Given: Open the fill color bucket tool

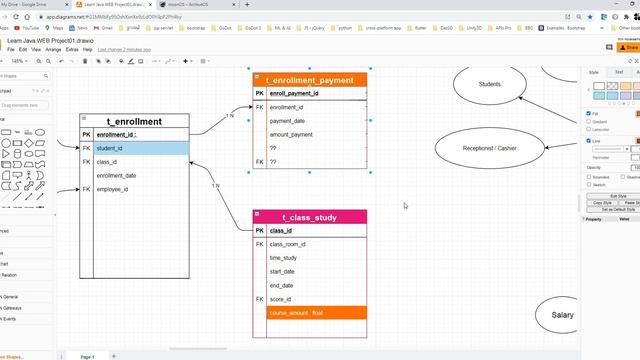Looking at the screenshot, I should coord(121,61).
